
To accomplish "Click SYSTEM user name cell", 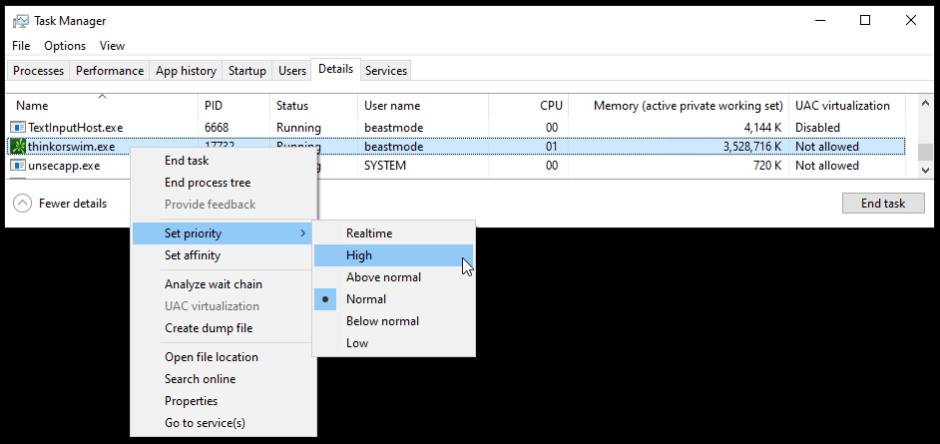I will coord(385,166).
